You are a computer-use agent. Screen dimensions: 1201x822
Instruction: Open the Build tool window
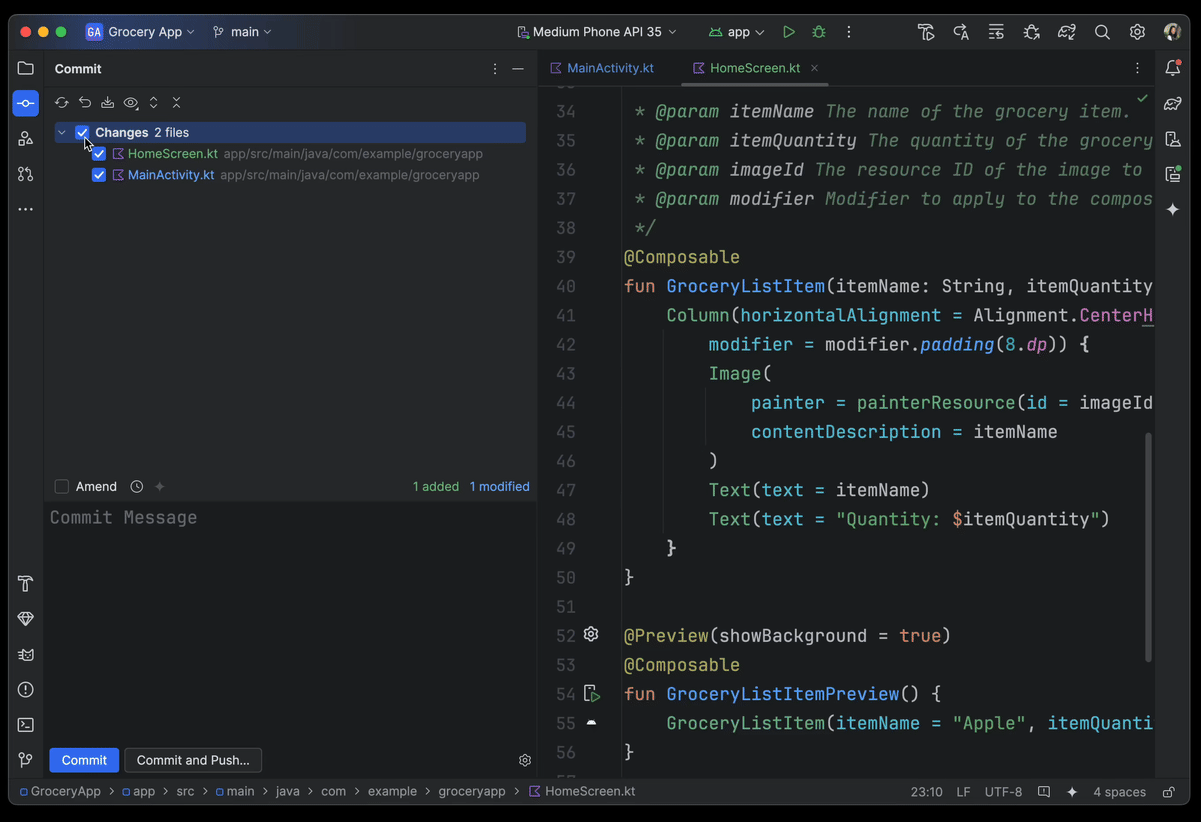(x=25, y=583)
